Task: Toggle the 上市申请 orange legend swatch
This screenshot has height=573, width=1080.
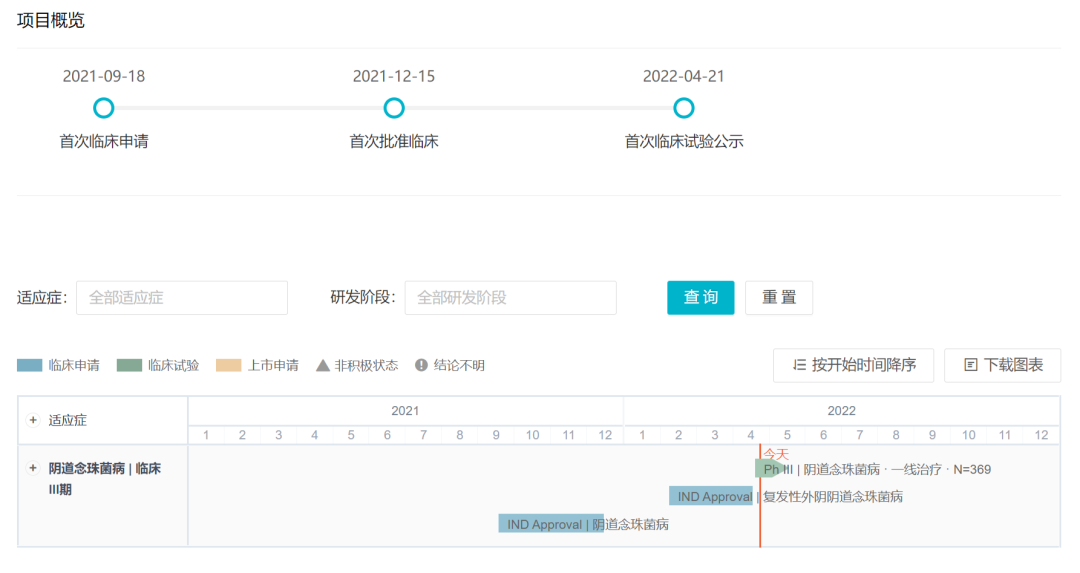Action: [229, 366]
